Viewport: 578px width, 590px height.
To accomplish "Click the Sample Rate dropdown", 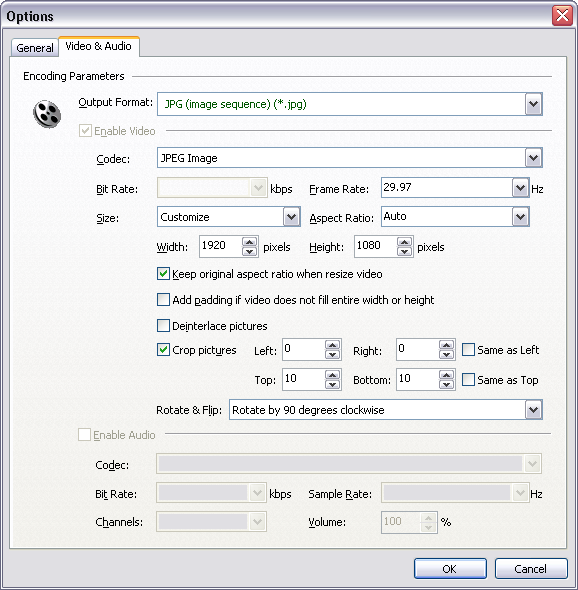I will [x=455, y=493].
